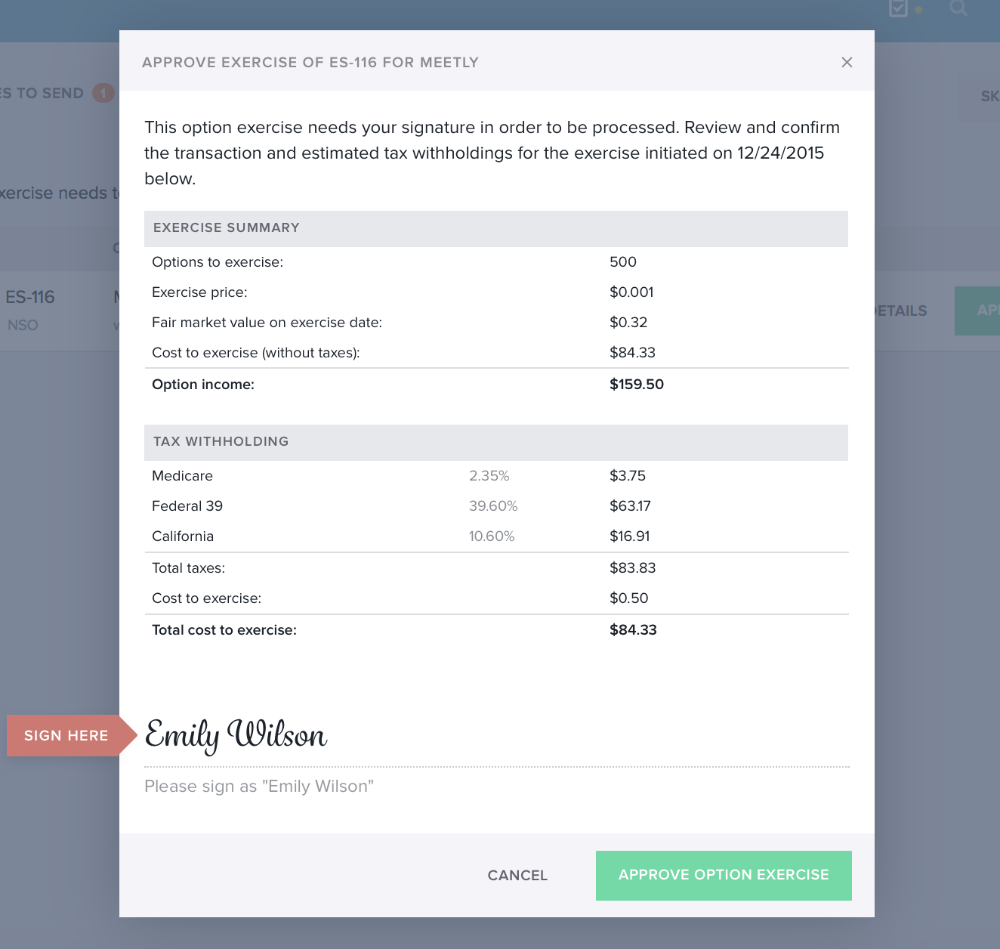Select the ES-116 row behind dialog
Screen dimensions: 1000x949
tap(30, 297)
